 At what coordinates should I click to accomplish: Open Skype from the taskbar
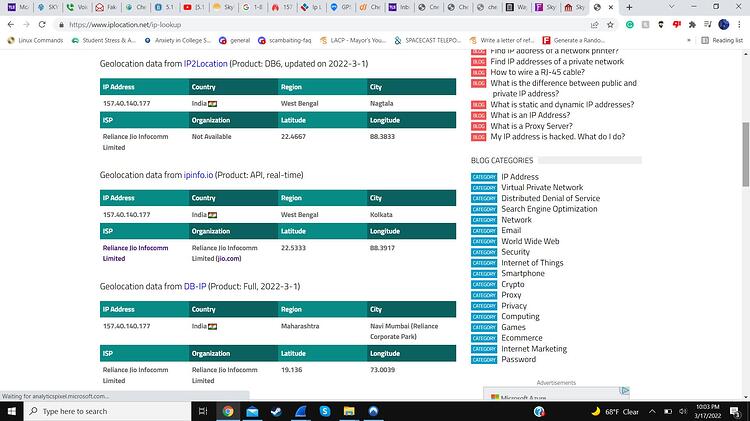point(325,411)
